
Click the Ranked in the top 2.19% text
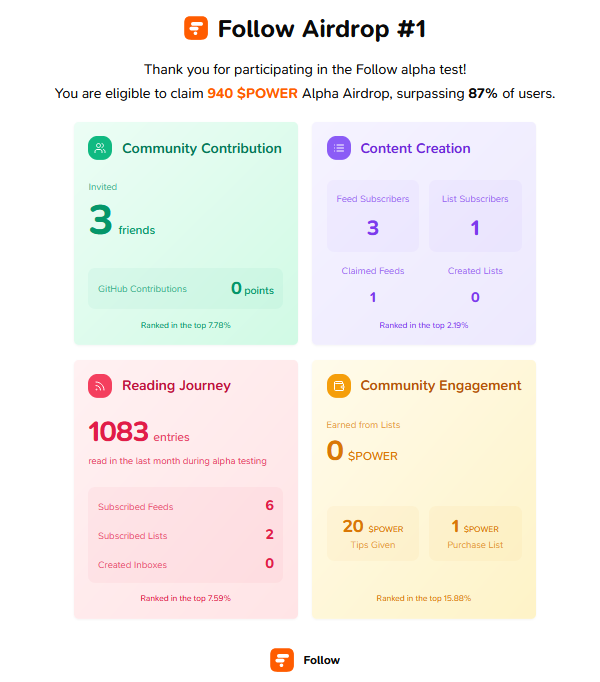[424, 325]
